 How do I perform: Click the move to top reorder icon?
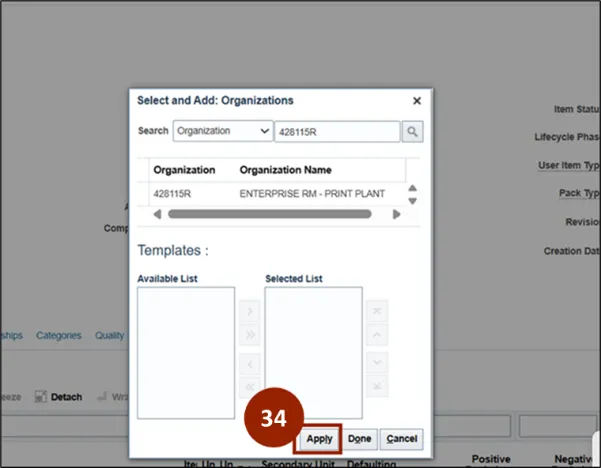(x=377, y=311)
